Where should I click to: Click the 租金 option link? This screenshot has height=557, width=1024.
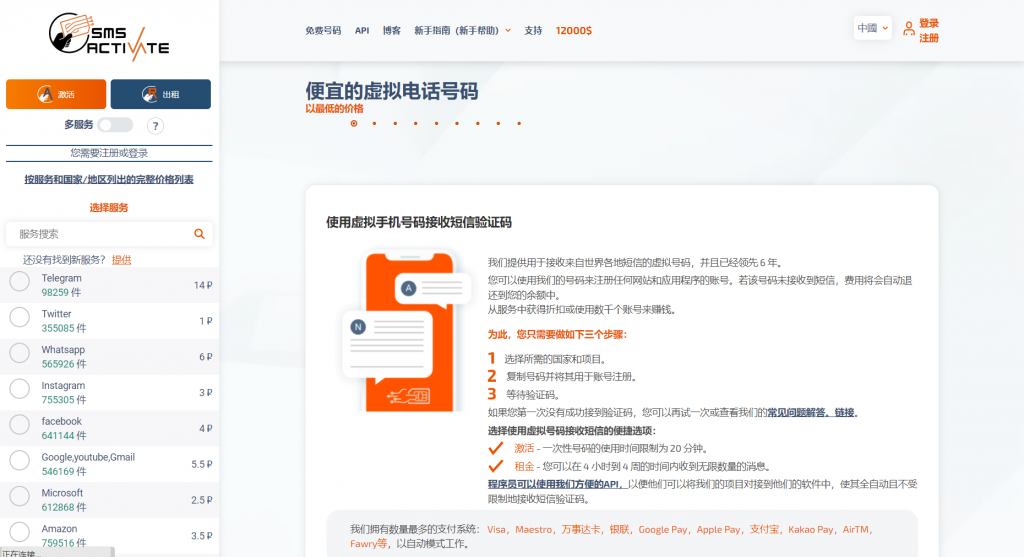(524, 466)
